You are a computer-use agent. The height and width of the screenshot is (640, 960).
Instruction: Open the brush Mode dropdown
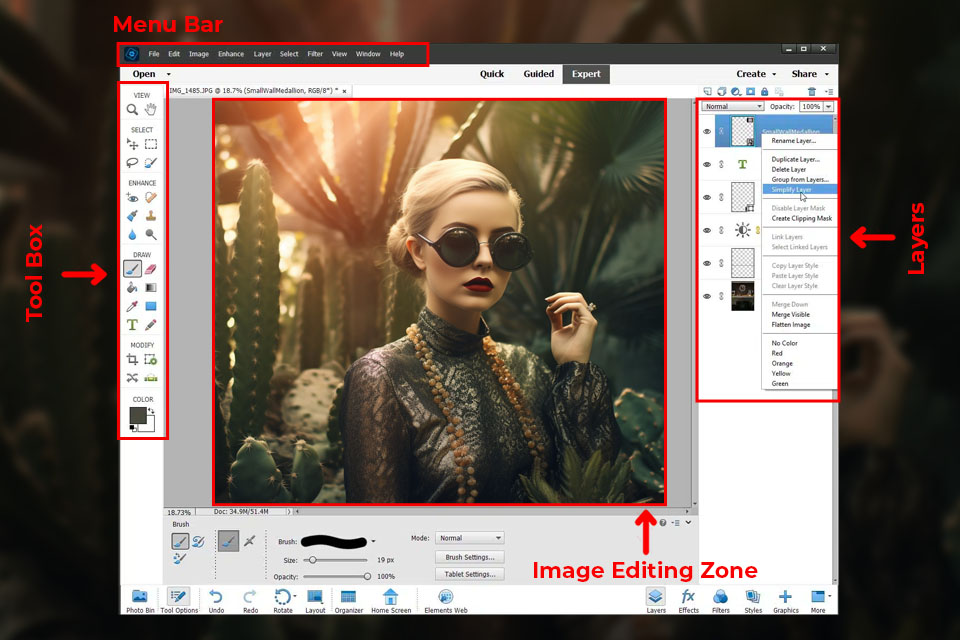tap(470, 538)
